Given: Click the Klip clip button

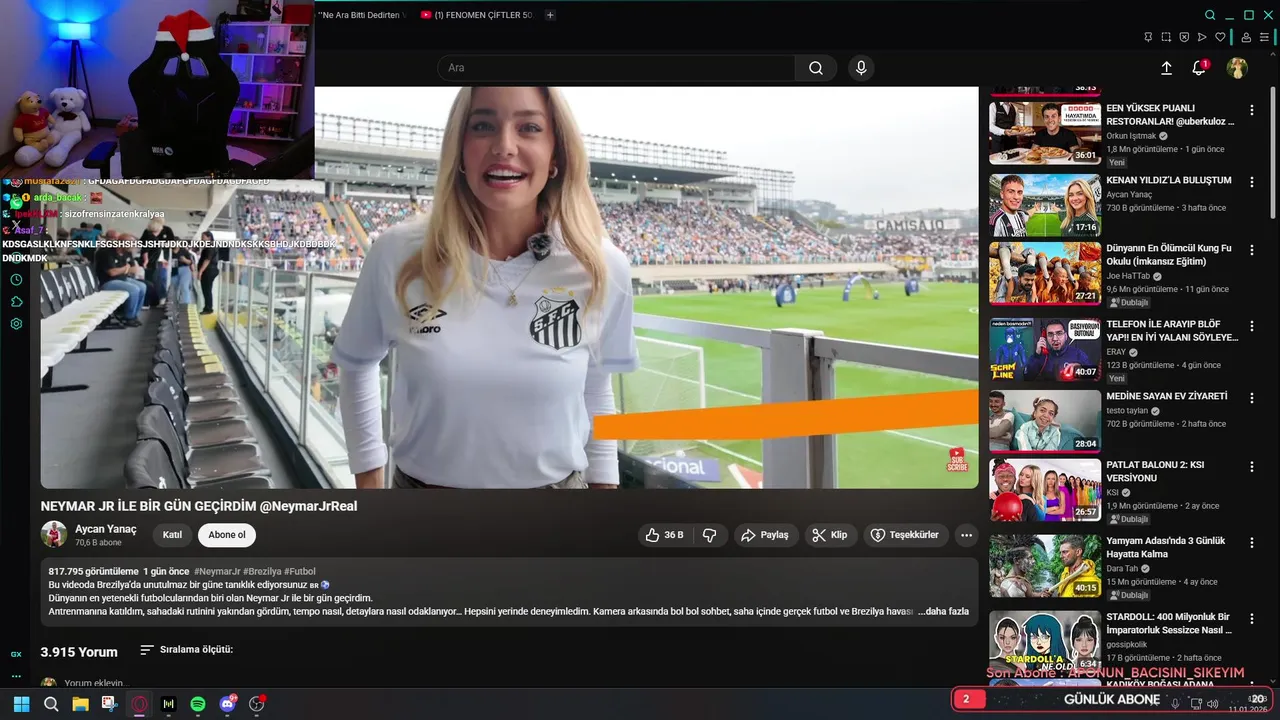Looking at the screenshot, I should click(829, 535).
